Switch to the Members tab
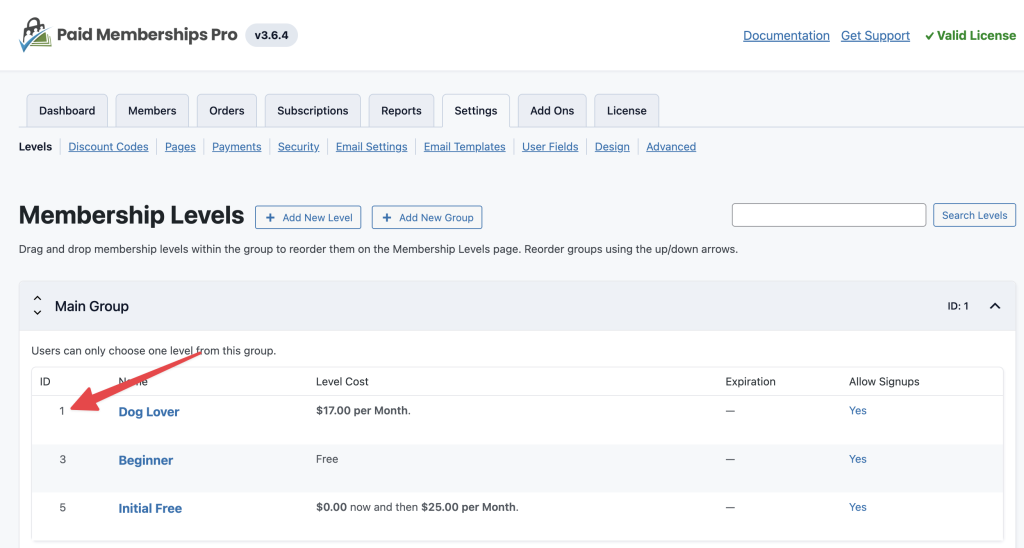Image resolution: width=1024 pixels, height=548 pixels. pyautogui.click(x=152, y=111)
